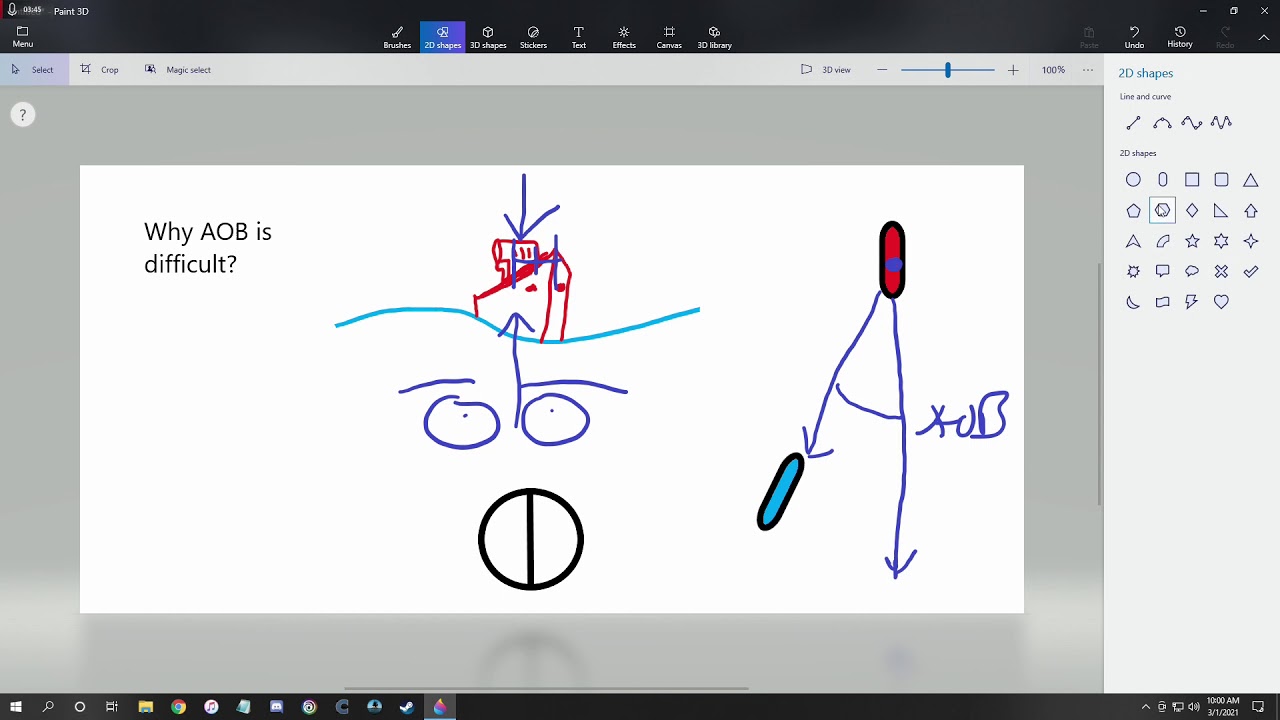Select the 4-point curve shape

click(1221, 123)
